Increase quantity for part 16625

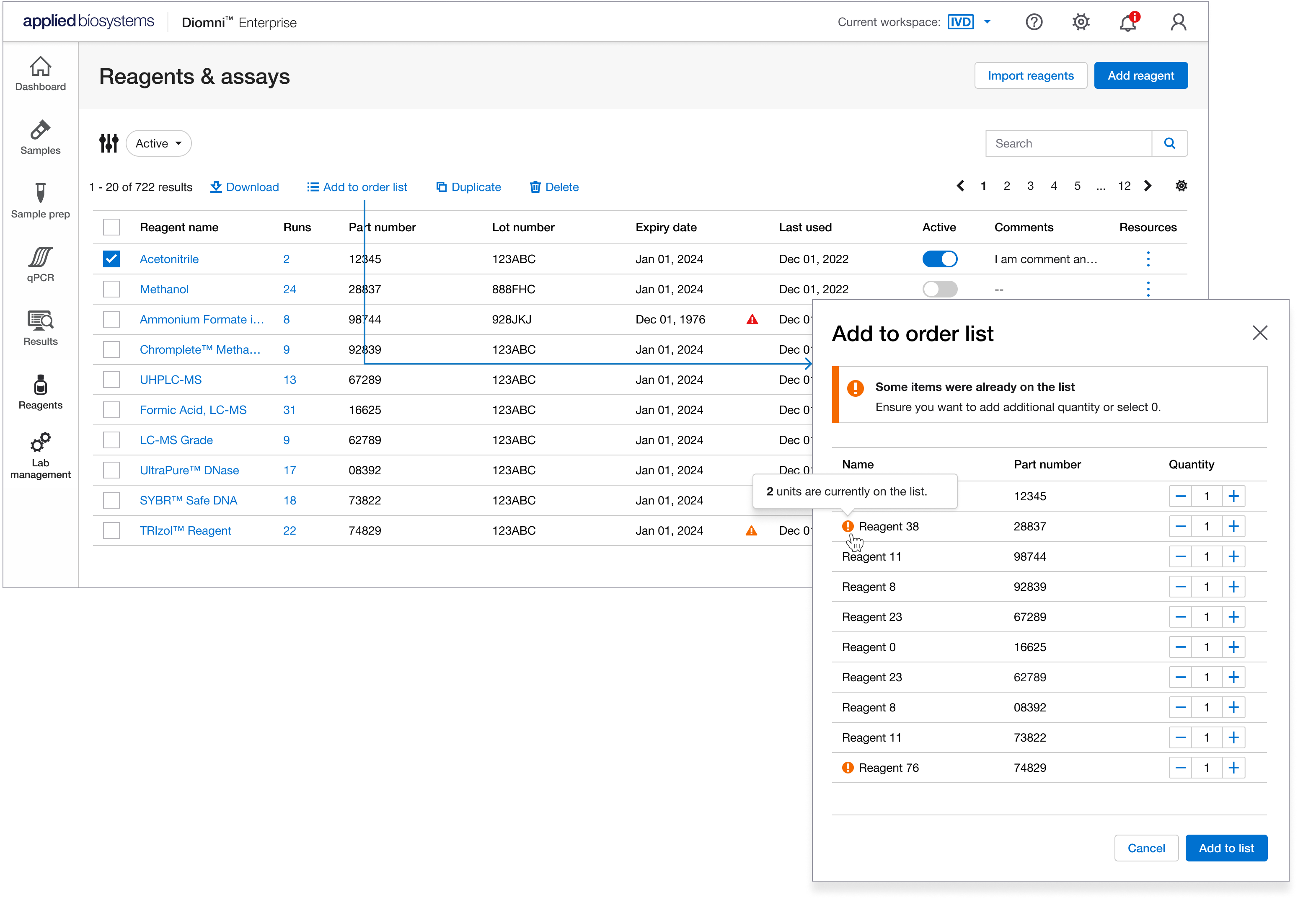[x=1233, y=647]
